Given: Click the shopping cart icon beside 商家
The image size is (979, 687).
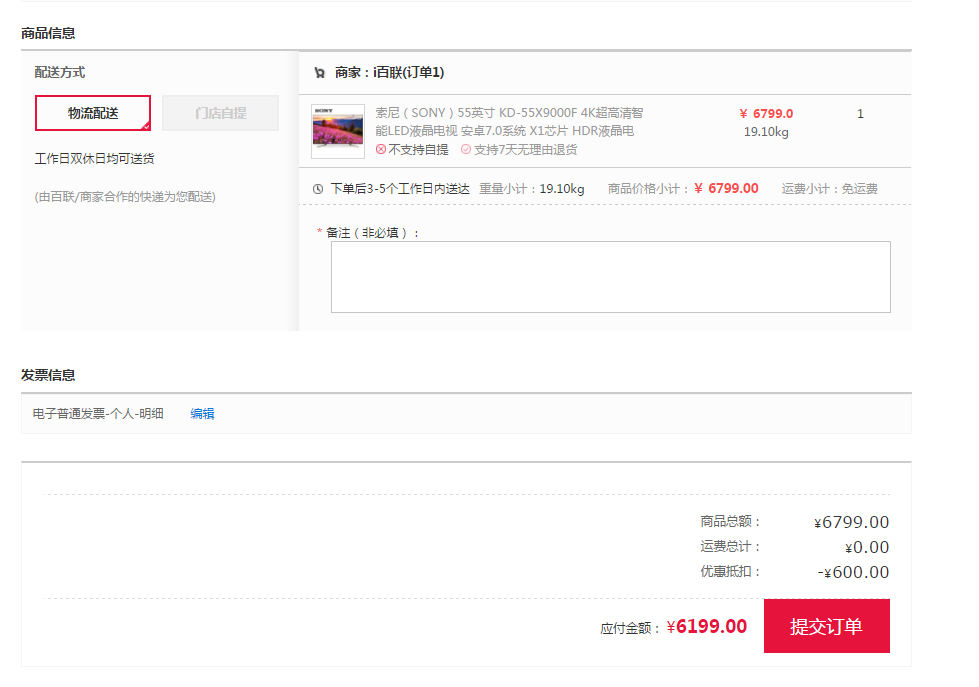Looking at the screenshot, I should click(319, 73).
